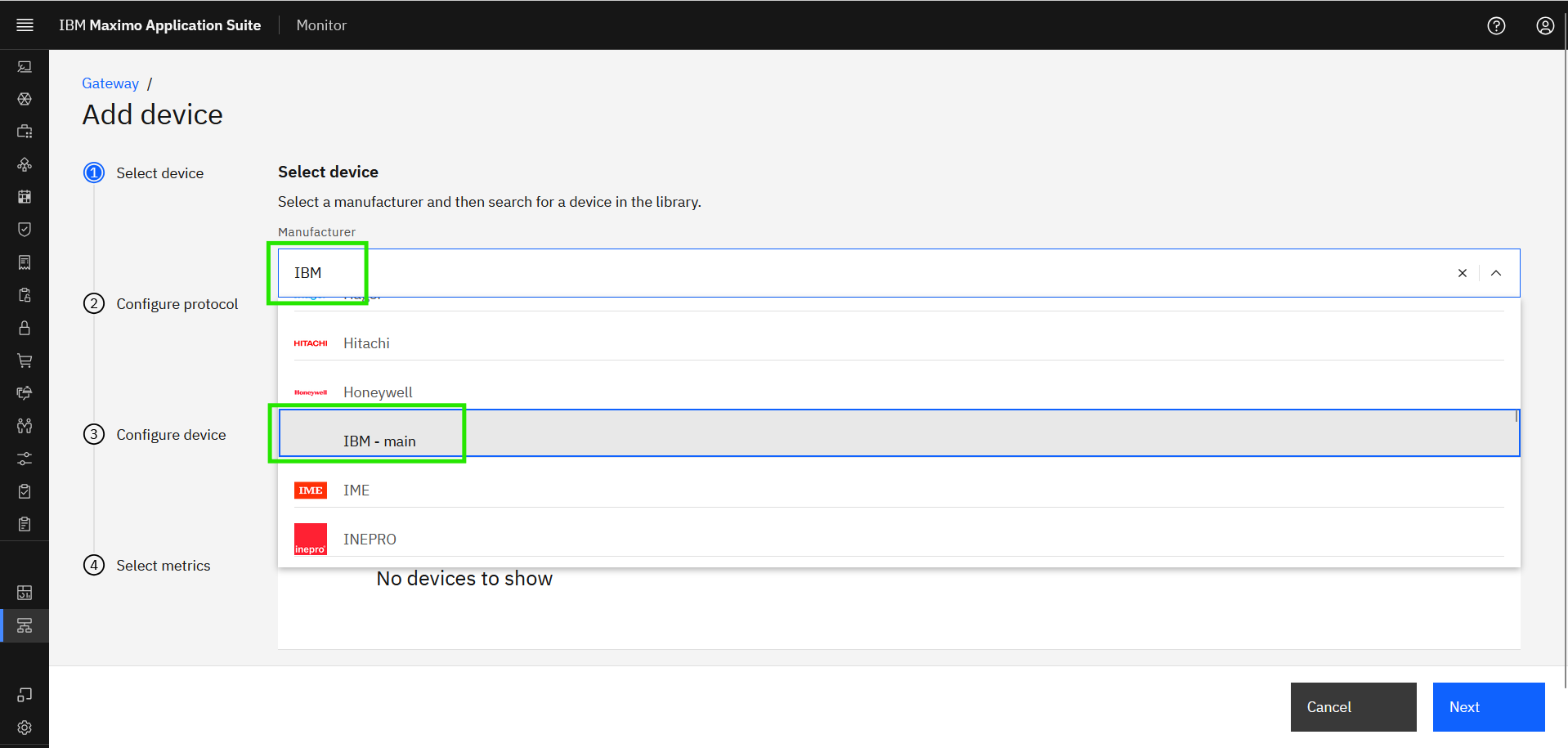Click step 2 Configure protocol
1568x748 pixels.
161,304
